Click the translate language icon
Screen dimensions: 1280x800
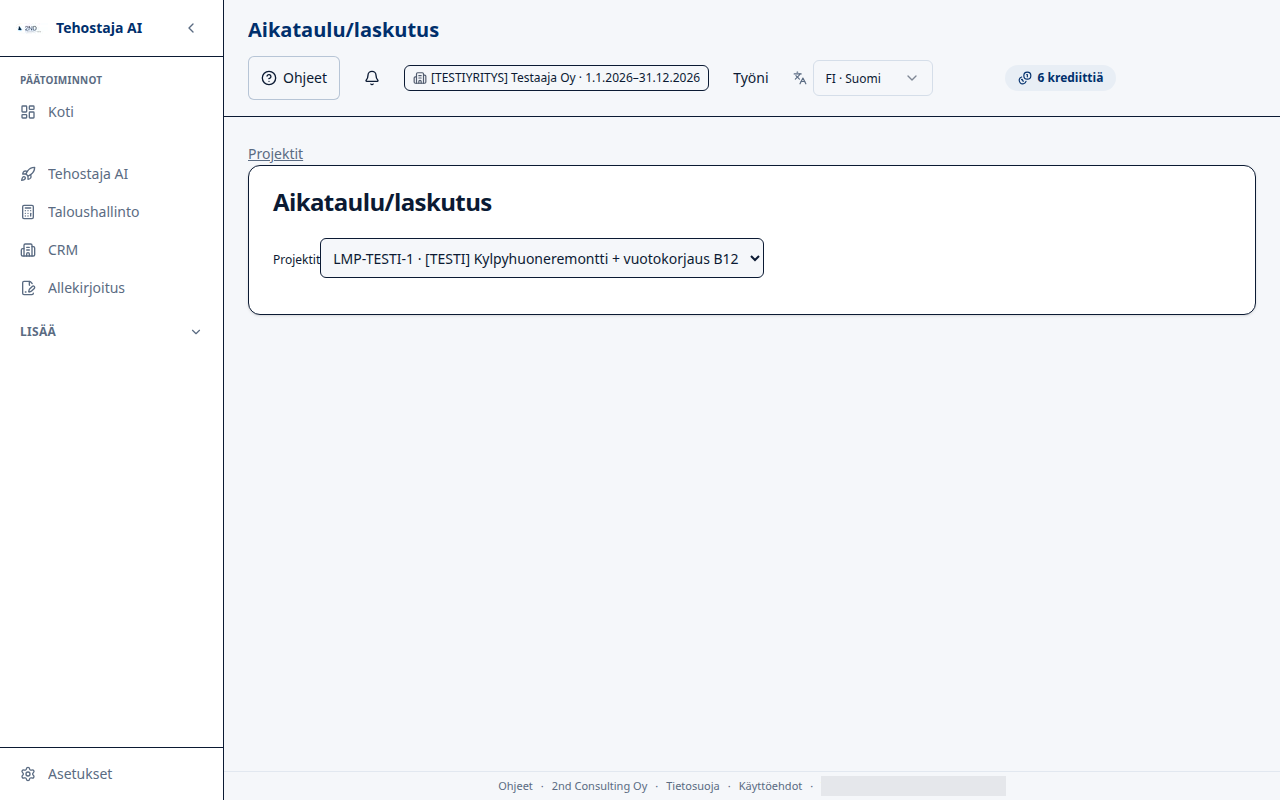click(800, 78)
